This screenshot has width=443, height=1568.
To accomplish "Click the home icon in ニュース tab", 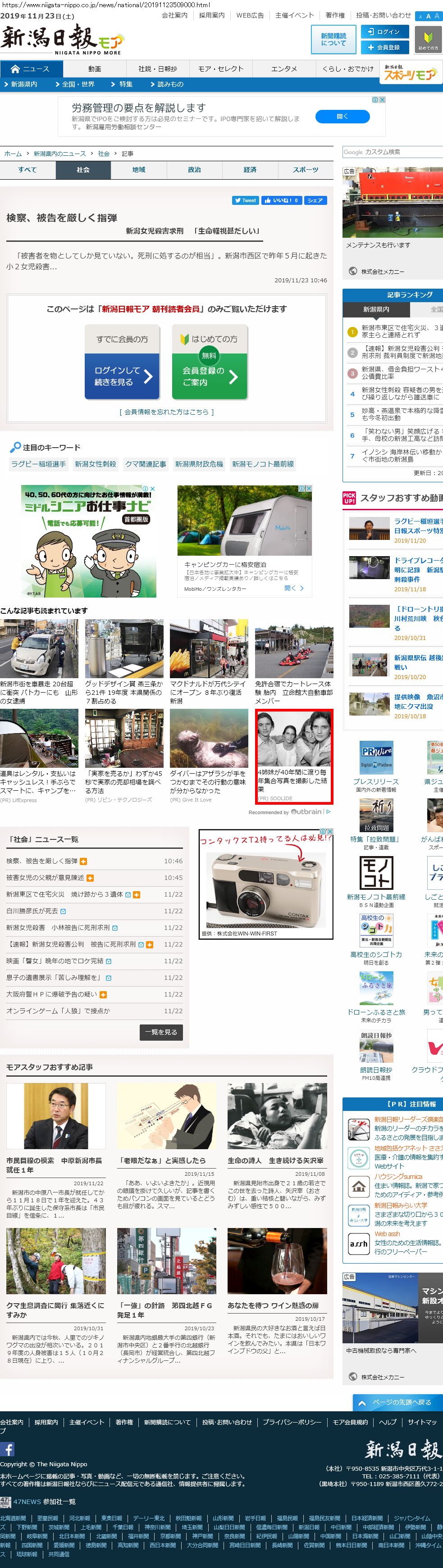I will [15, 69].
